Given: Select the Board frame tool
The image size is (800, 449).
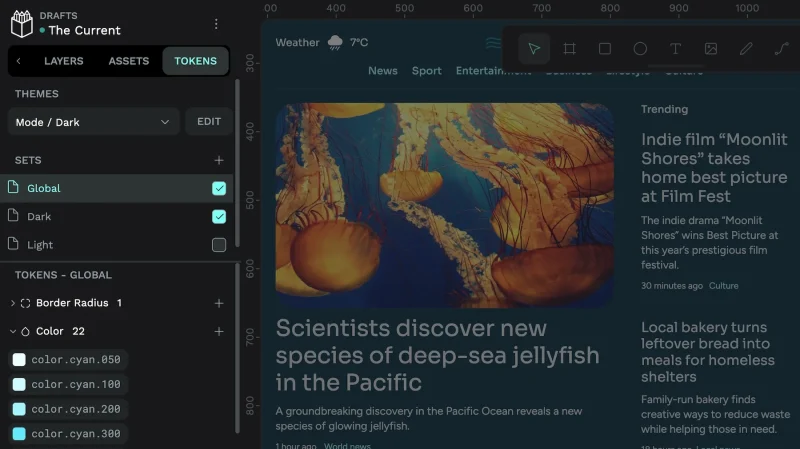Looking at the screenshot, I should tap(569, 48).
